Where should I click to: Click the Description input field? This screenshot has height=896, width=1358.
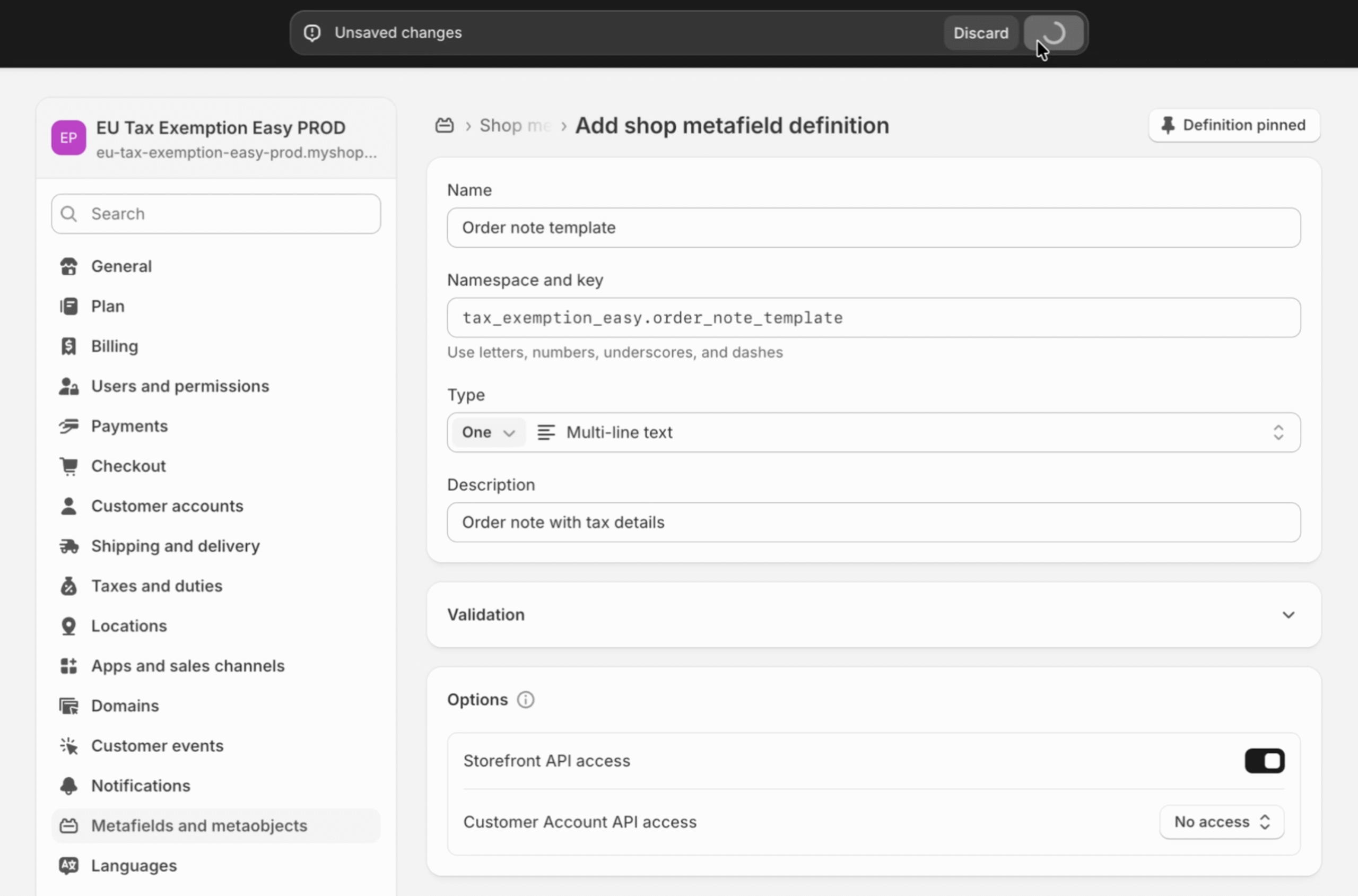[873, 523]
